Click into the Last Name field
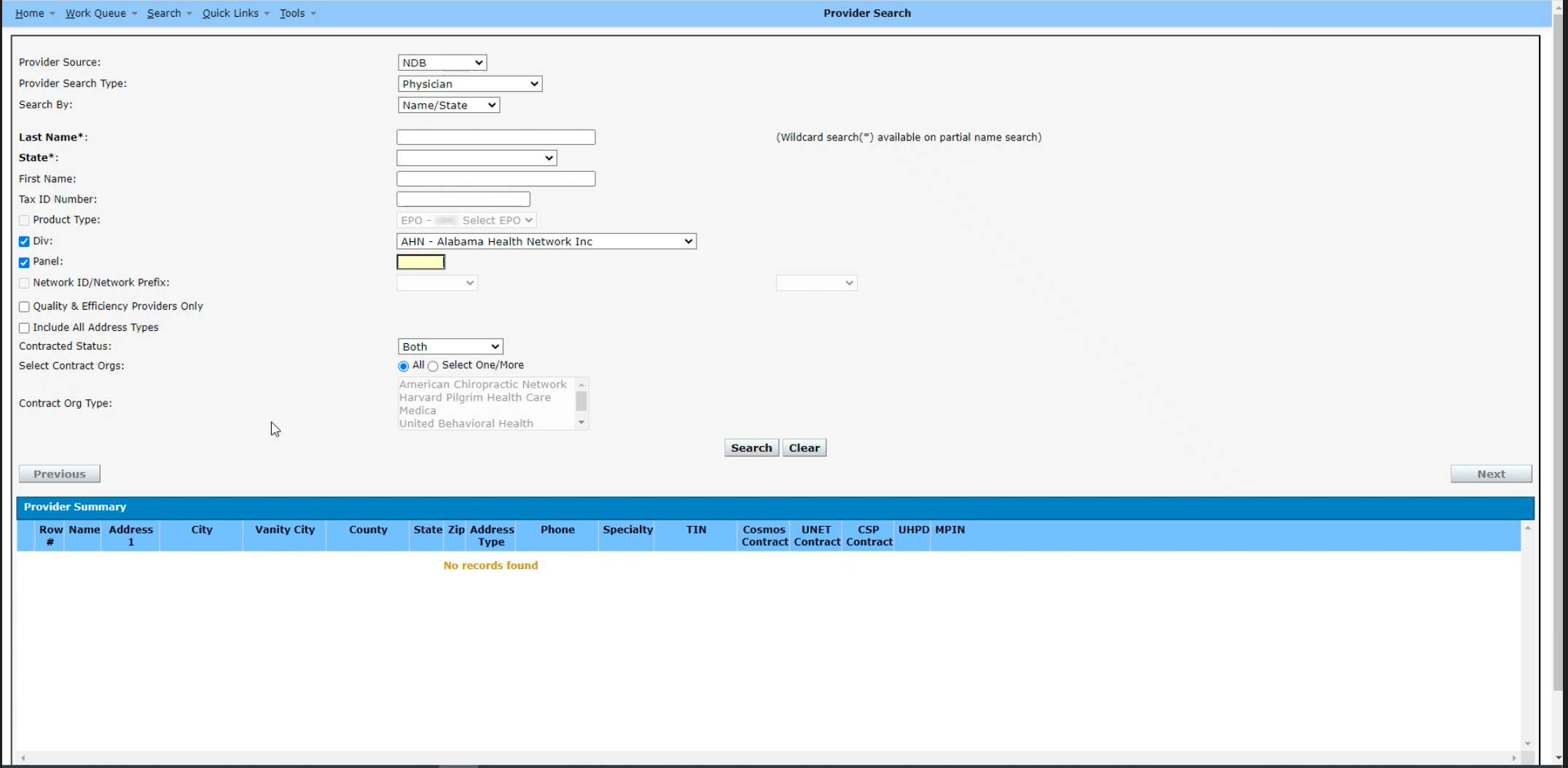The height and width of the screenshot is (768, 1568). pos(495,137)
